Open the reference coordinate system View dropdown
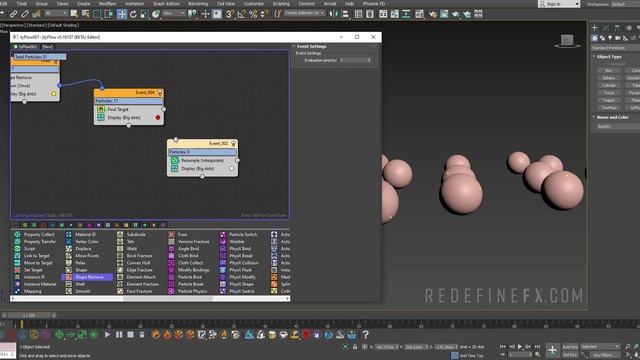640x360 pixels. pyautogui.click(x=174, y=13)
